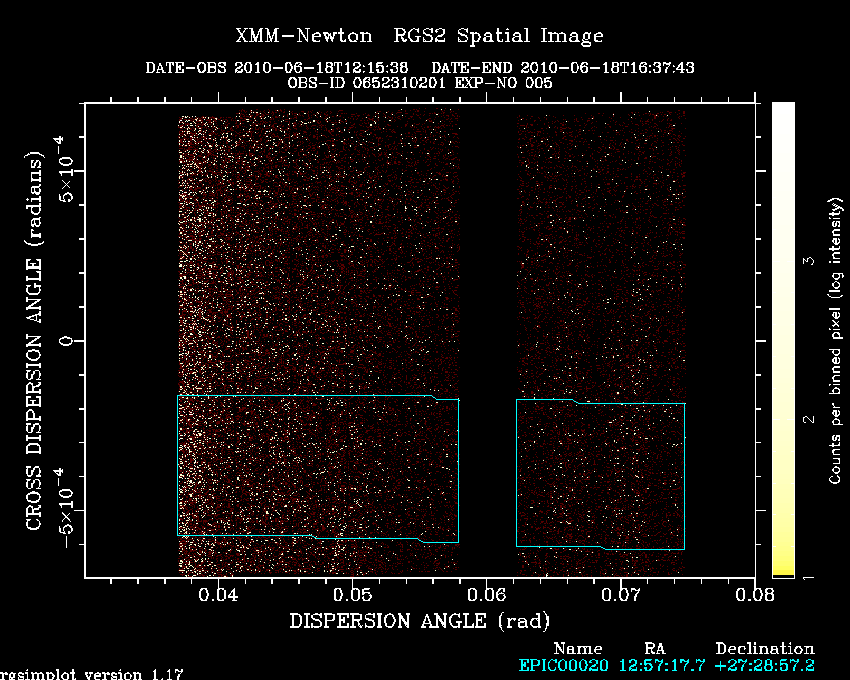Viewport: 850px width, 680px height.
Task: Click the Counts per binned pixel label
Action: (835, 341)
